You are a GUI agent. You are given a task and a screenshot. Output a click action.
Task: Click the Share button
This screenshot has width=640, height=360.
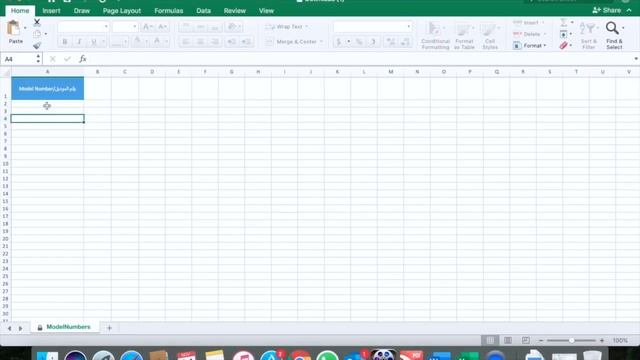coord(607,10)
